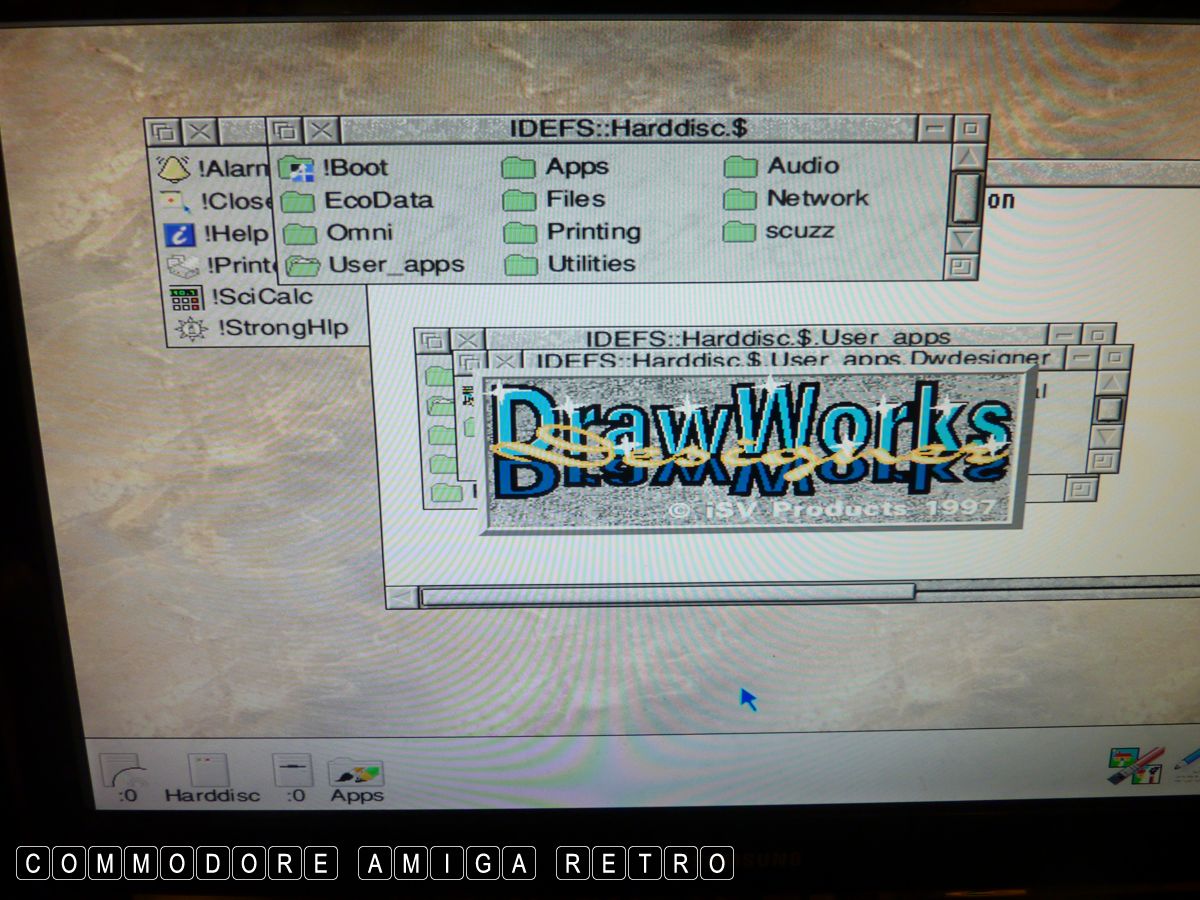
Task: Click the horizontal scrollbar left arrow
Action: (402, 597)
